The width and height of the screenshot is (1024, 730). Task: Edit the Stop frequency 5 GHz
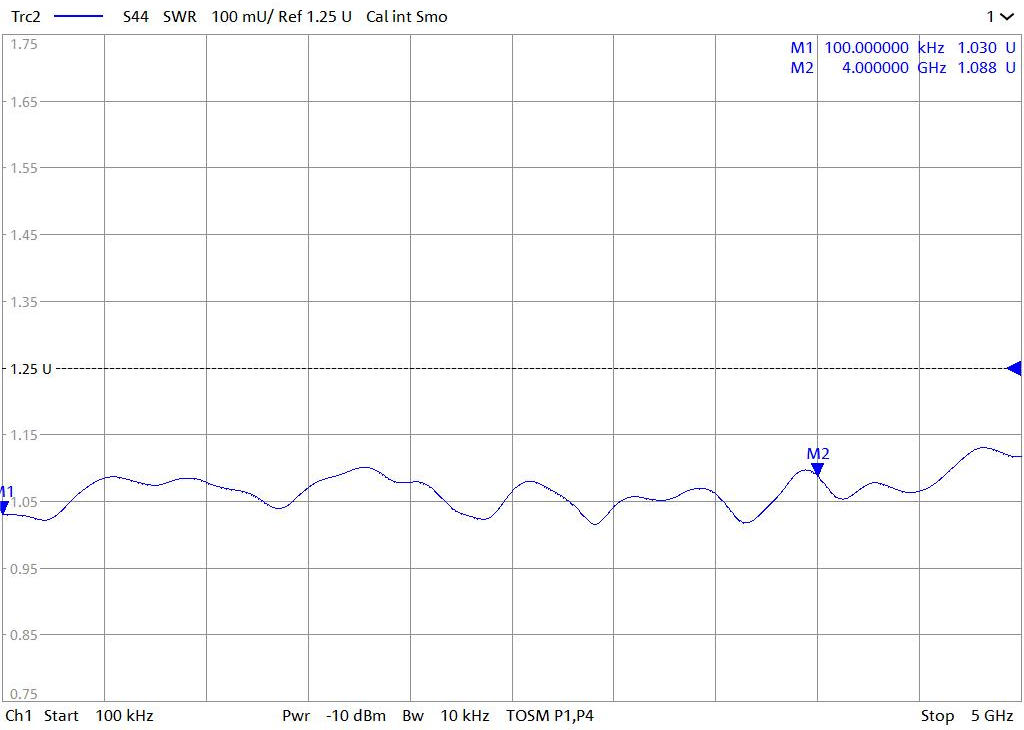(967, 716)
